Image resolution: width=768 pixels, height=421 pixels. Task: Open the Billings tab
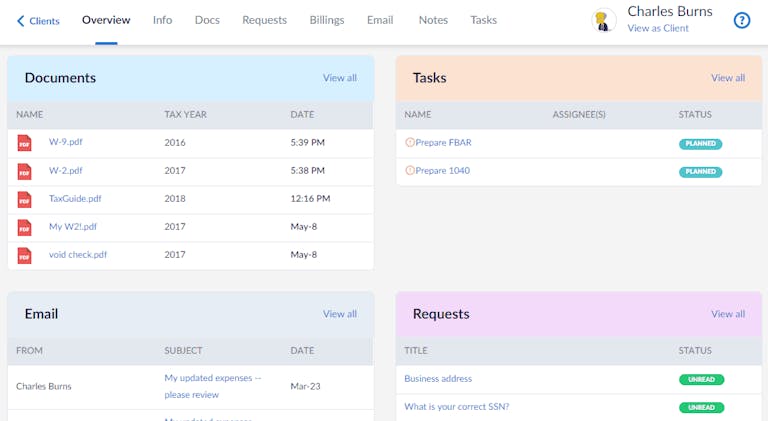point(326,20)
